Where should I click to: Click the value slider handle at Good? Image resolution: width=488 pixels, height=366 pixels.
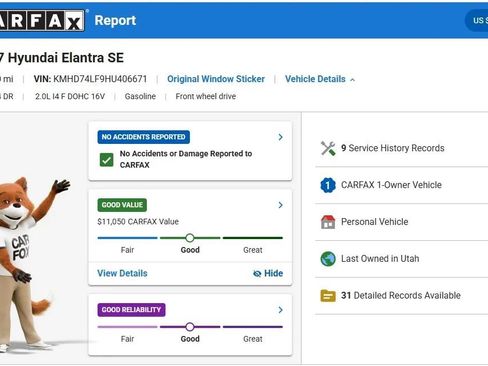(x=190, y=238)
